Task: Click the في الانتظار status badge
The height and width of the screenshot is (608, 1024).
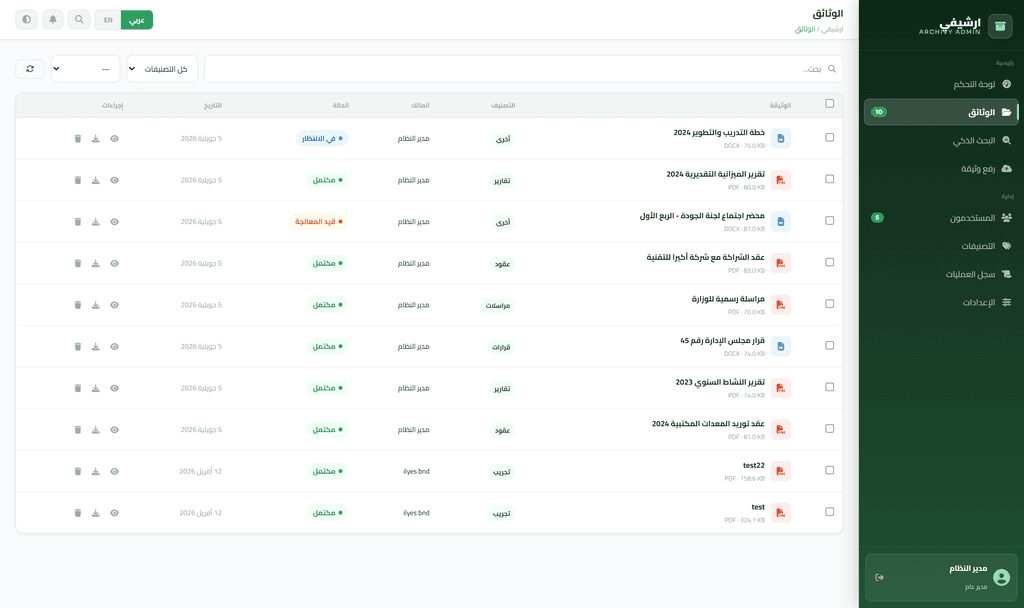Action: 322,138
